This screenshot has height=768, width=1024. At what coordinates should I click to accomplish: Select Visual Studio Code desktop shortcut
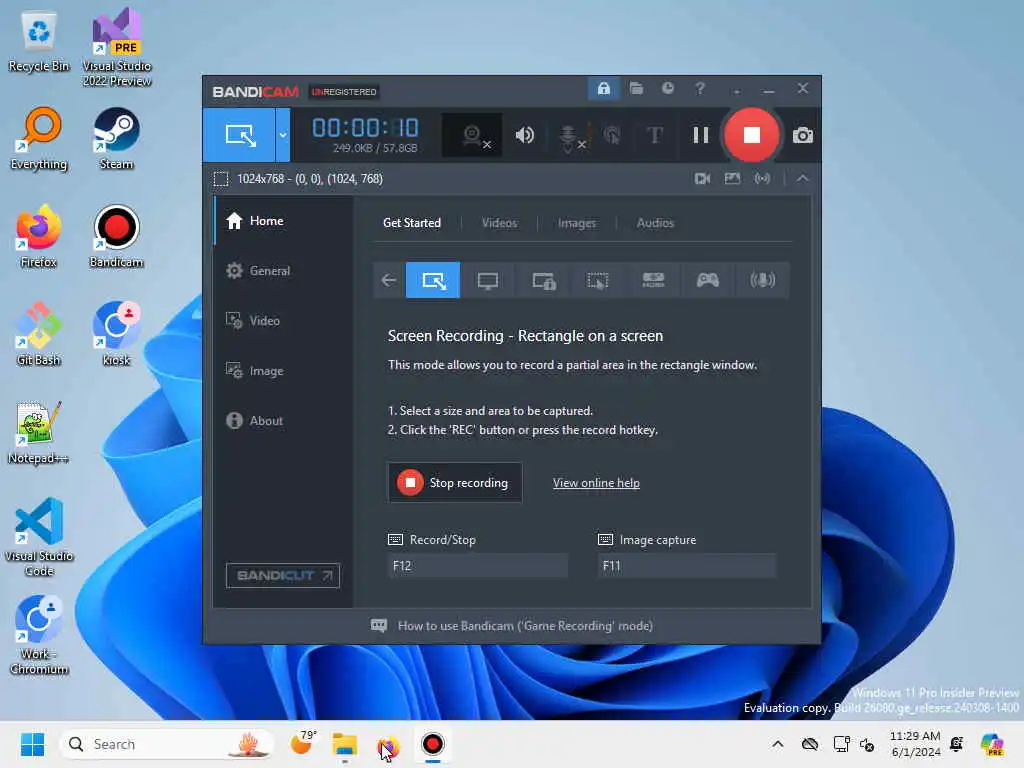(x=39, y=537)
